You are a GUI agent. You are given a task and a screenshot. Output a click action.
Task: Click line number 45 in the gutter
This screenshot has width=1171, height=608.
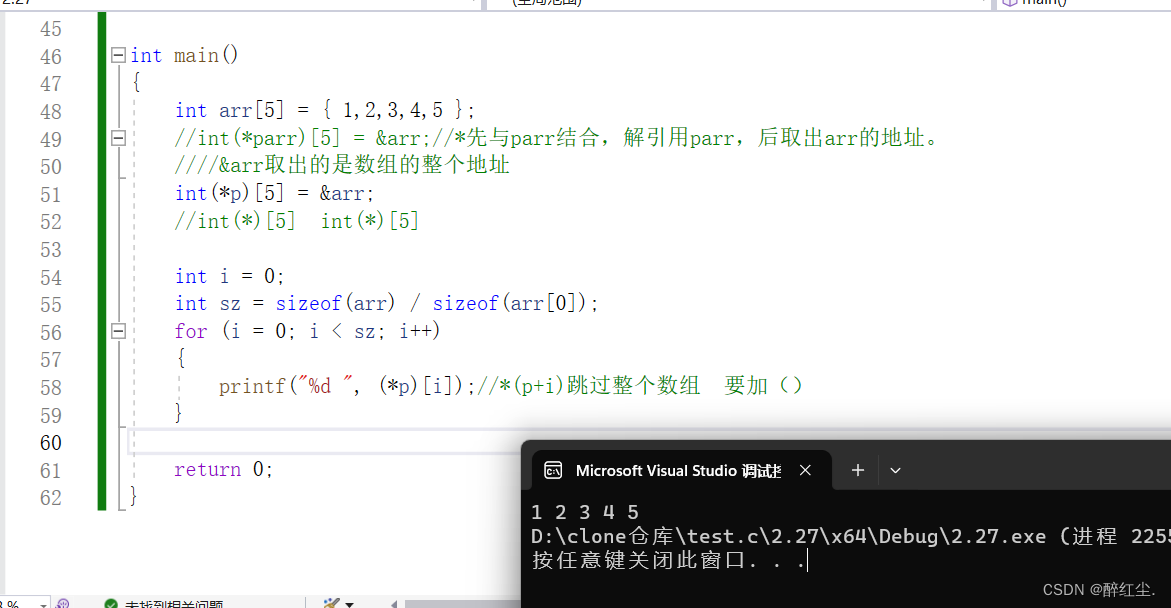tap(51, 29)
